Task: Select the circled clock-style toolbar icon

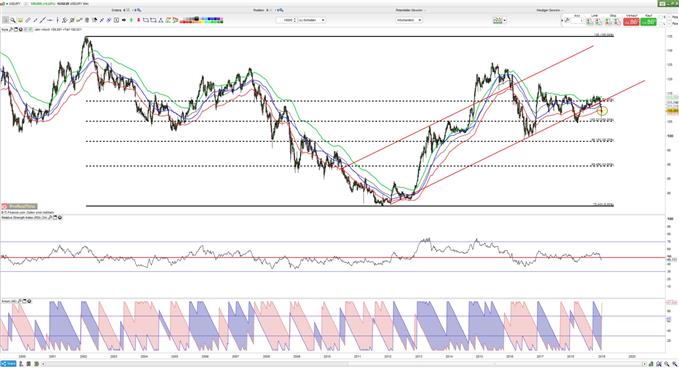Action: click(116, 20)
